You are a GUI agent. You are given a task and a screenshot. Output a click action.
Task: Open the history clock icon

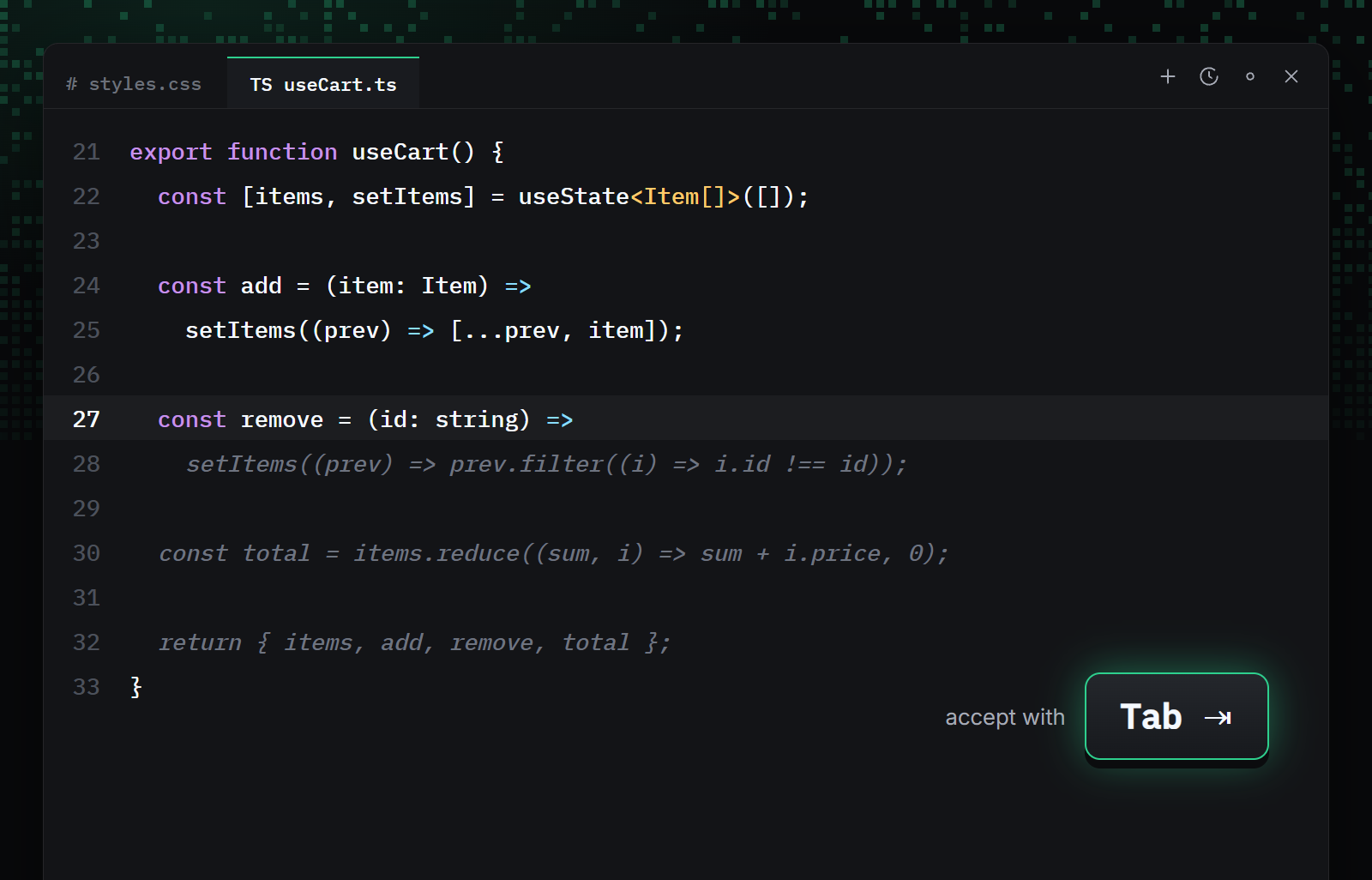(1209, 76)
